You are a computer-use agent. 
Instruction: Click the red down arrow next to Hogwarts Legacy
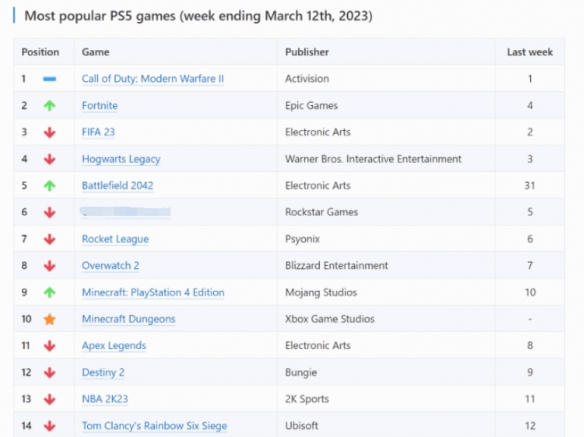(50, 159)
